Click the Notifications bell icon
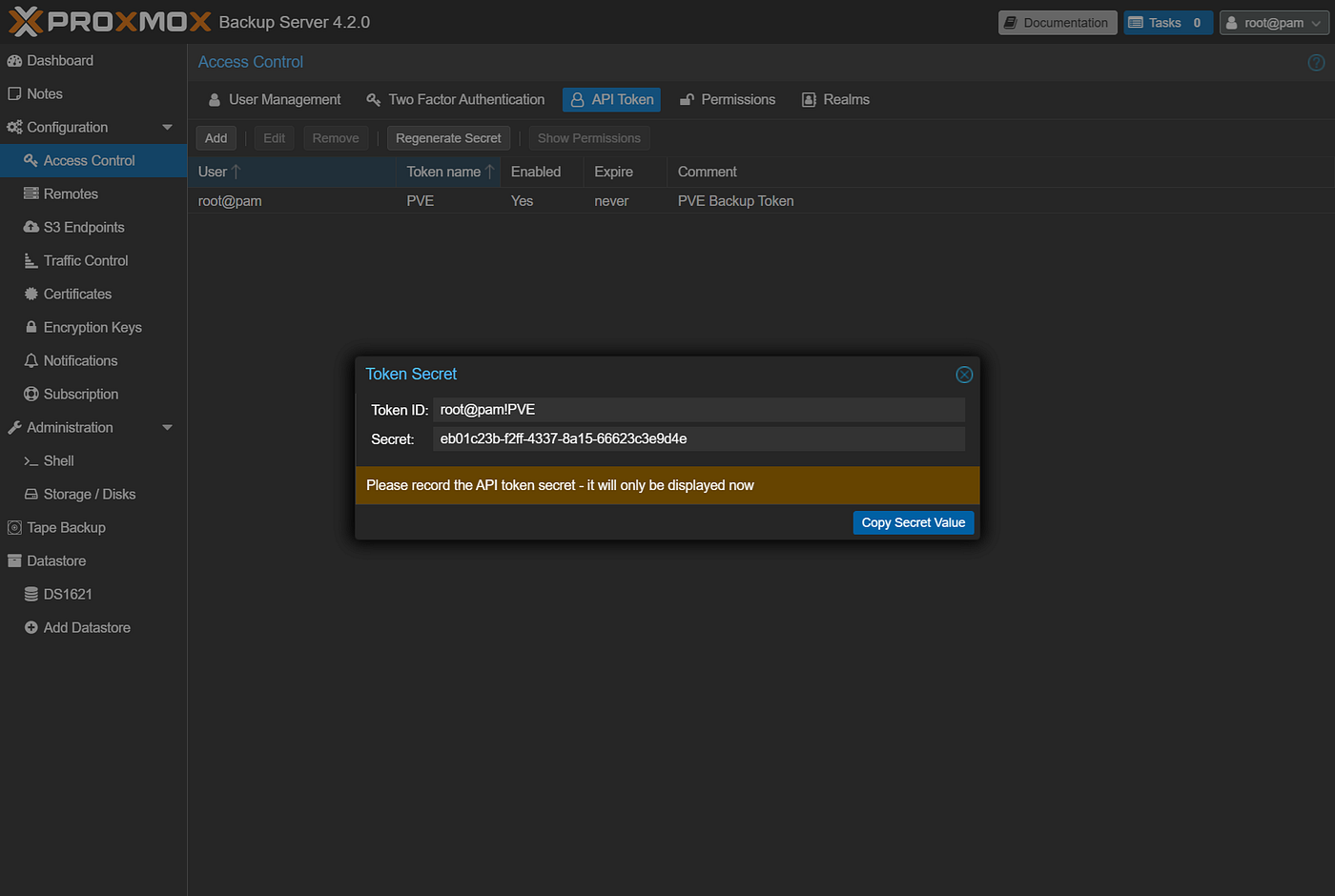The height and width of the screenshot is (896, 1335). [x=31, y=361]
